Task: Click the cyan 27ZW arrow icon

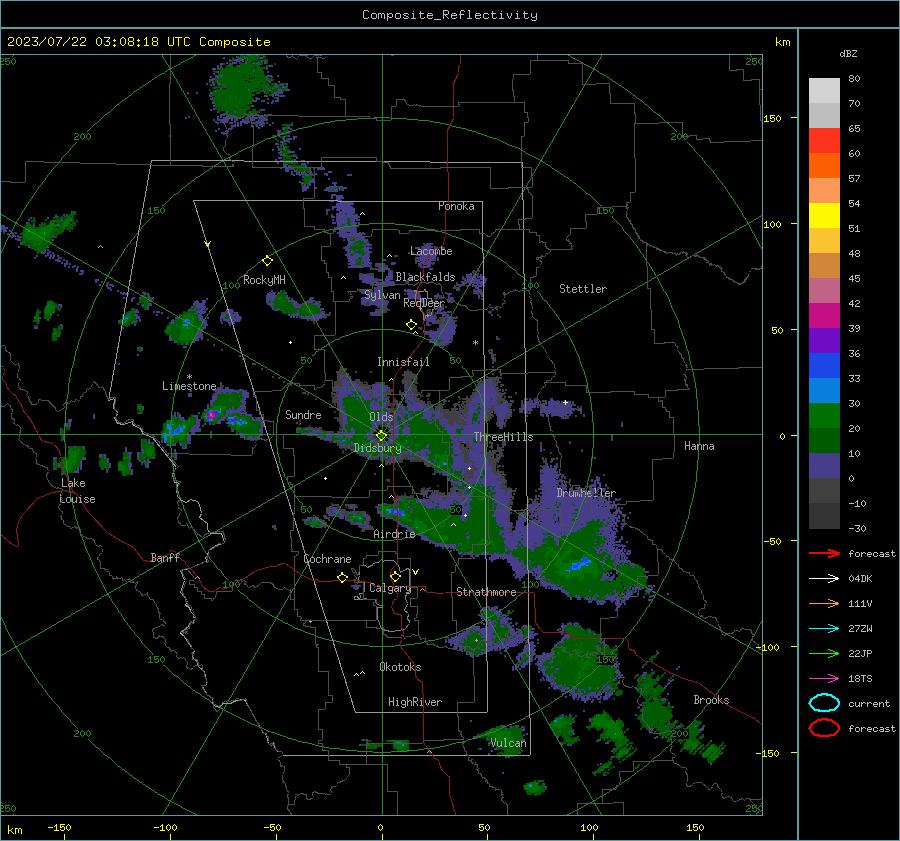Action: tap(824, 629)
